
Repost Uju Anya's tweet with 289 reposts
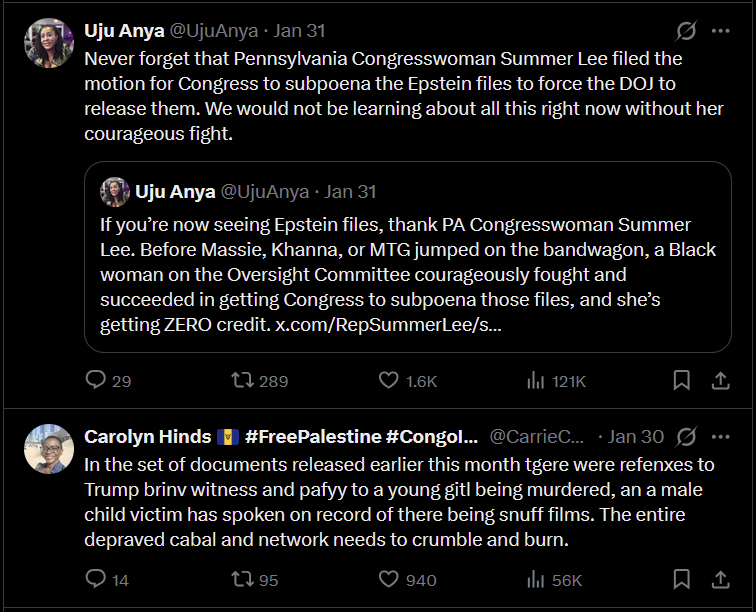tap(242, 380)
